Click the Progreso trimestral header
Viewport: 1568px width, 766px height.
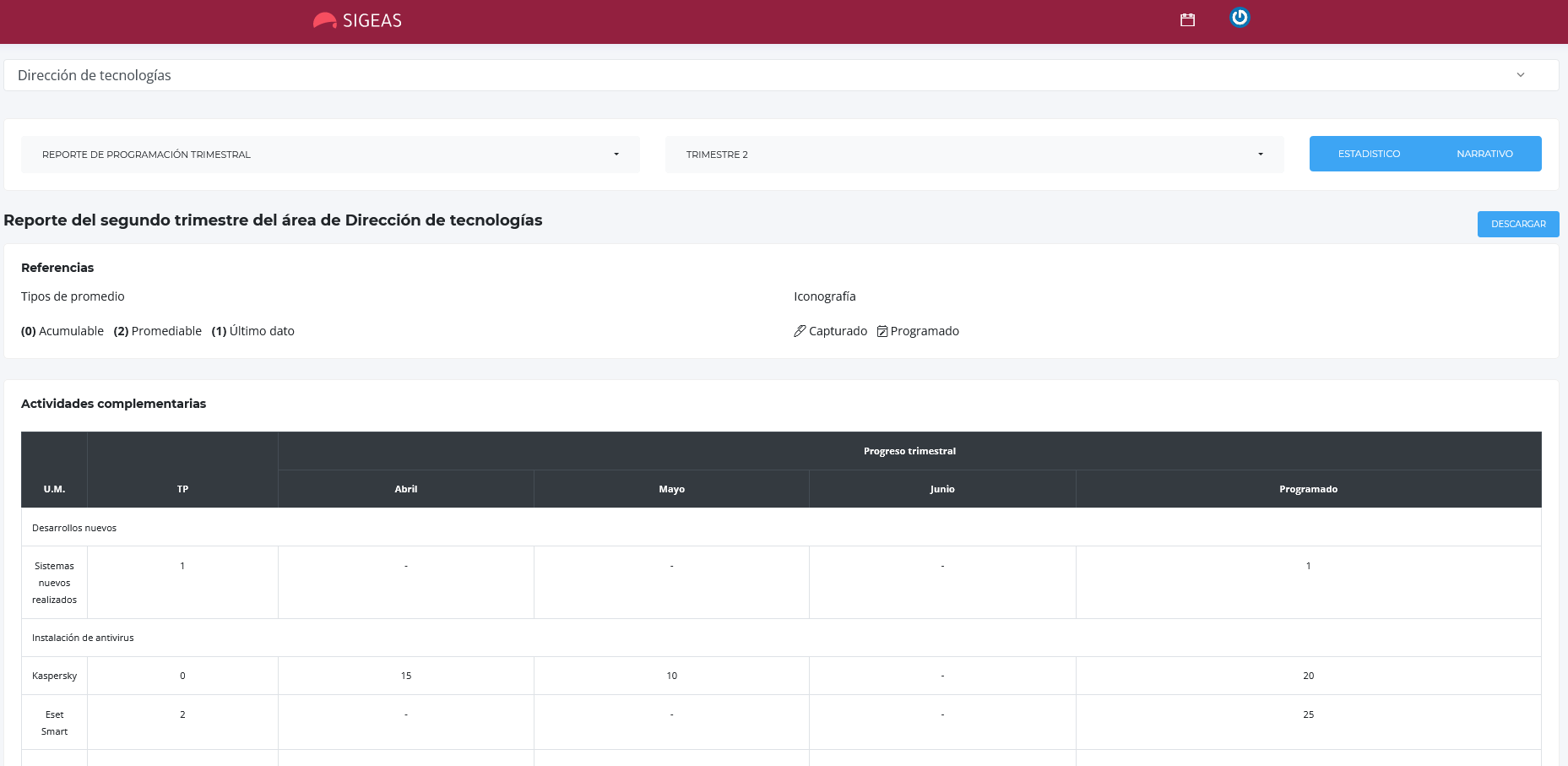(x=909, y=451)
